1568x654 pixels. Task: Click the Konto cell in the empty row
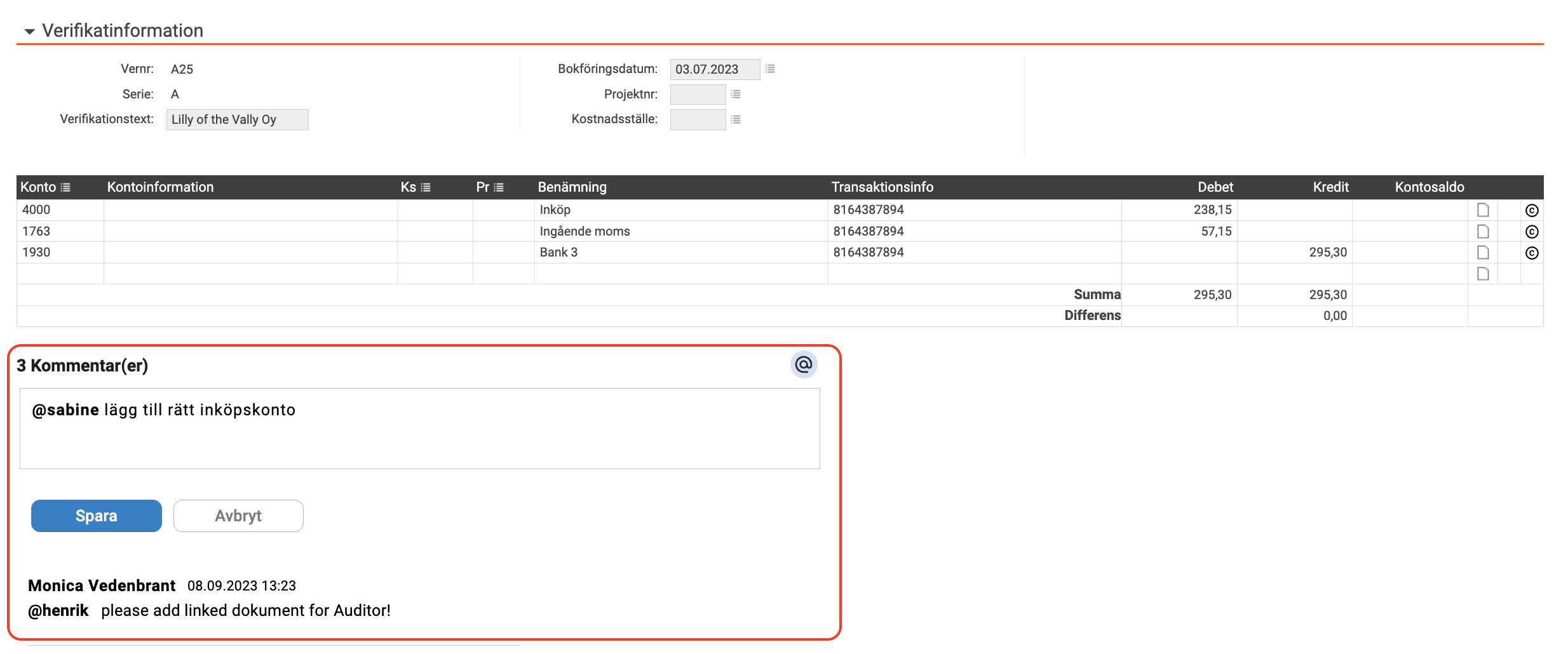60,274
